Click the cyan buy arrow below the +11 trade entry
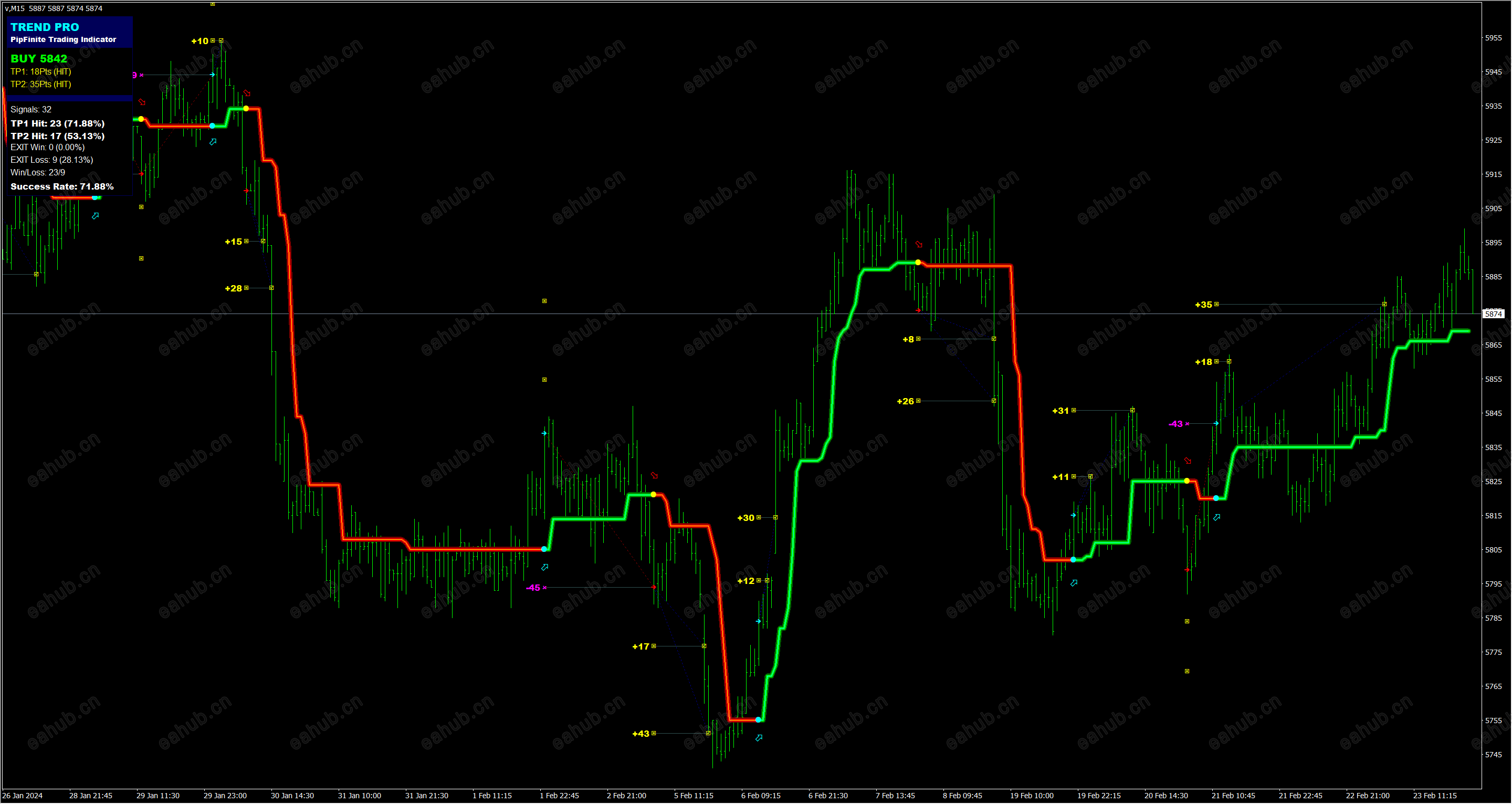The width and height of the screenshot is (1512, 804). pyautogui.click(x=1074, y=583)
